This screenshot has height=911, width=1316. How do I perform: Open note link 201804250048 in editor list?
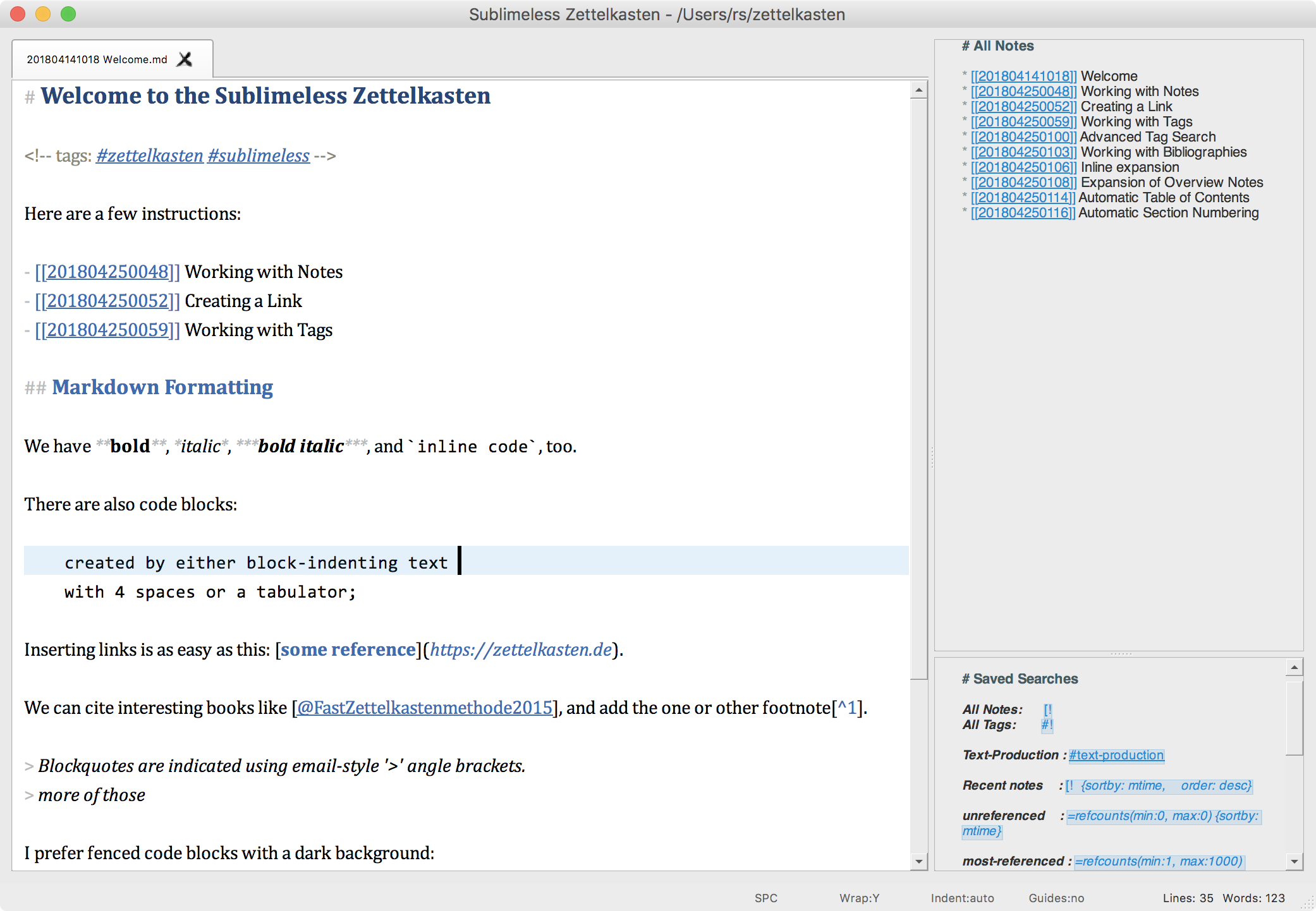(107, 272)
